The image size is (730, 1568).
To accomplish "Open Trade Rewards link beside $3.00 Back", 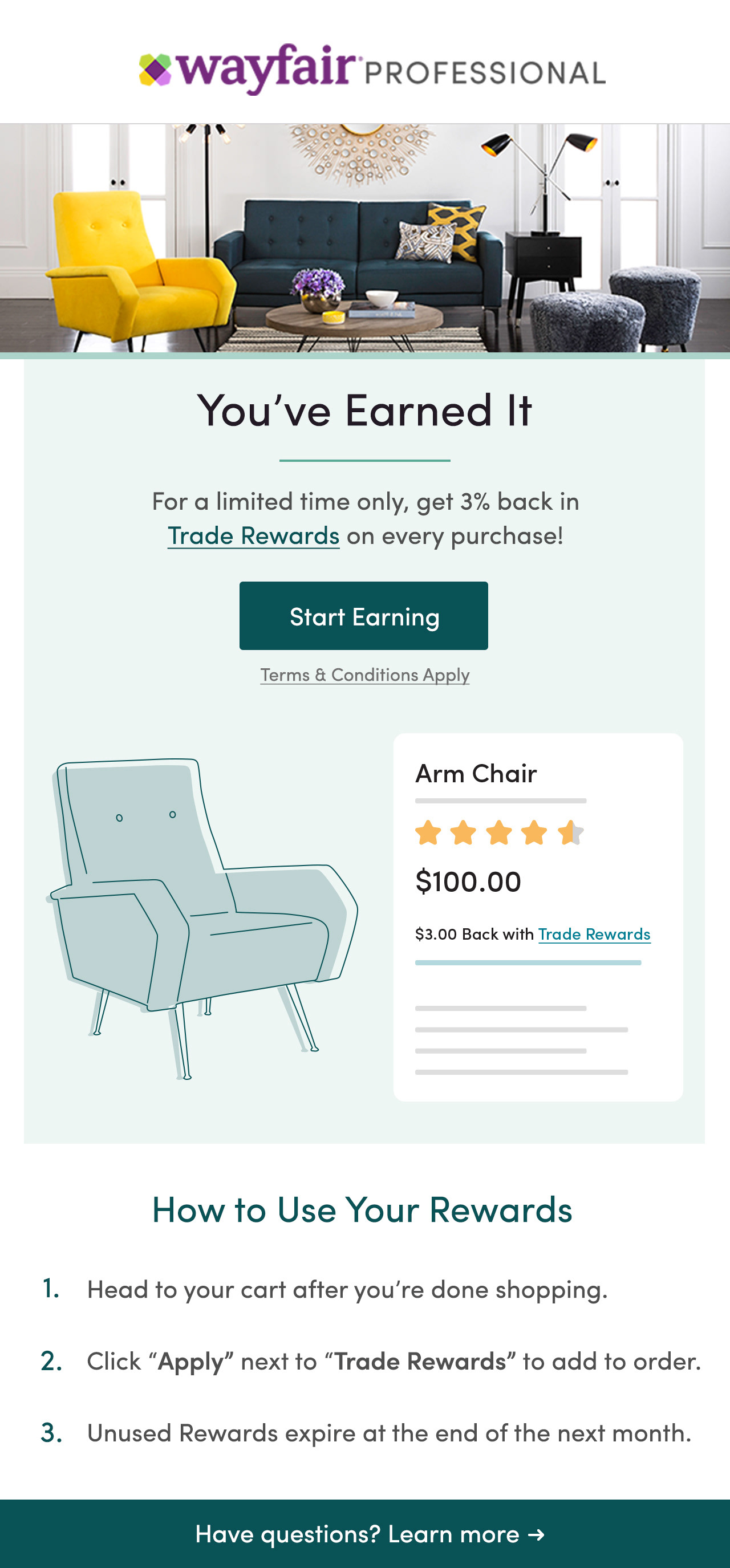I will coord(594,934).
